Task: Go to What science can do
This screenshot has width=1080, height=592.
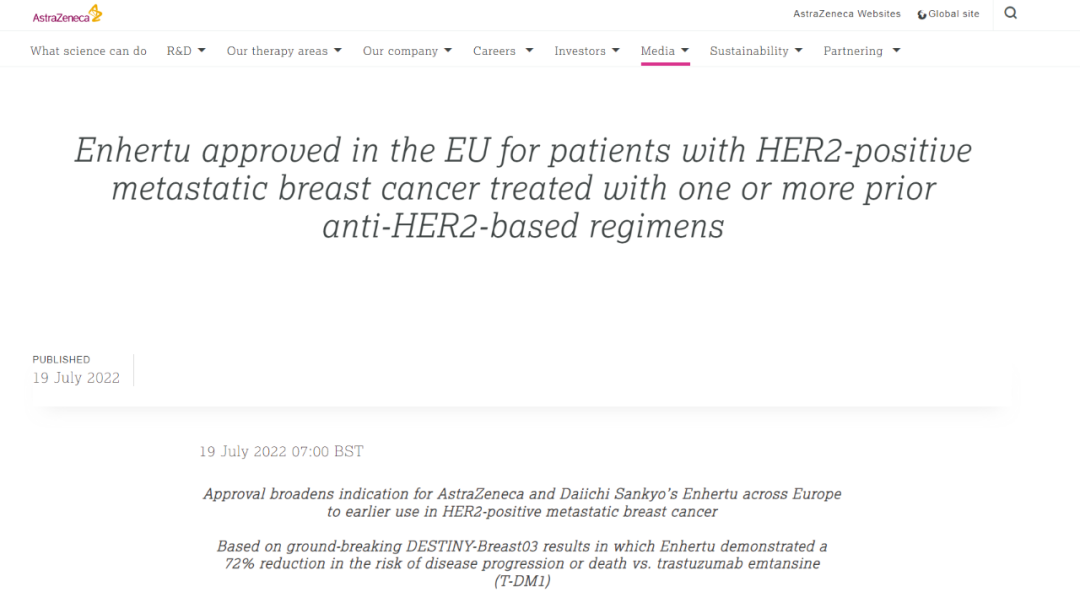Action: tap(88, 51)
